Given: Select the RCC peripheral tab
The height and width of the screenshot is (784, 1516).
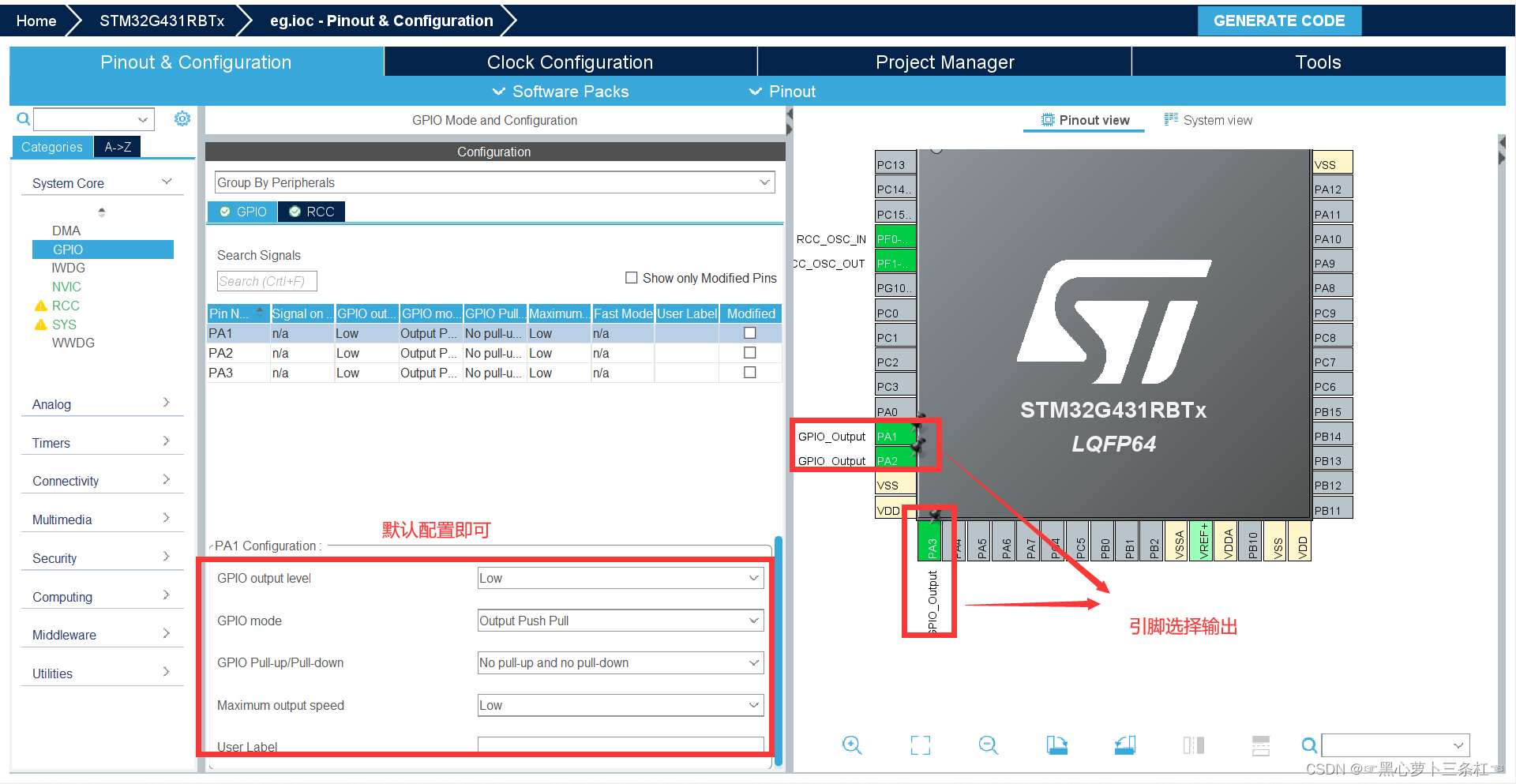Looking at the screenshot, I should point(312,212).
